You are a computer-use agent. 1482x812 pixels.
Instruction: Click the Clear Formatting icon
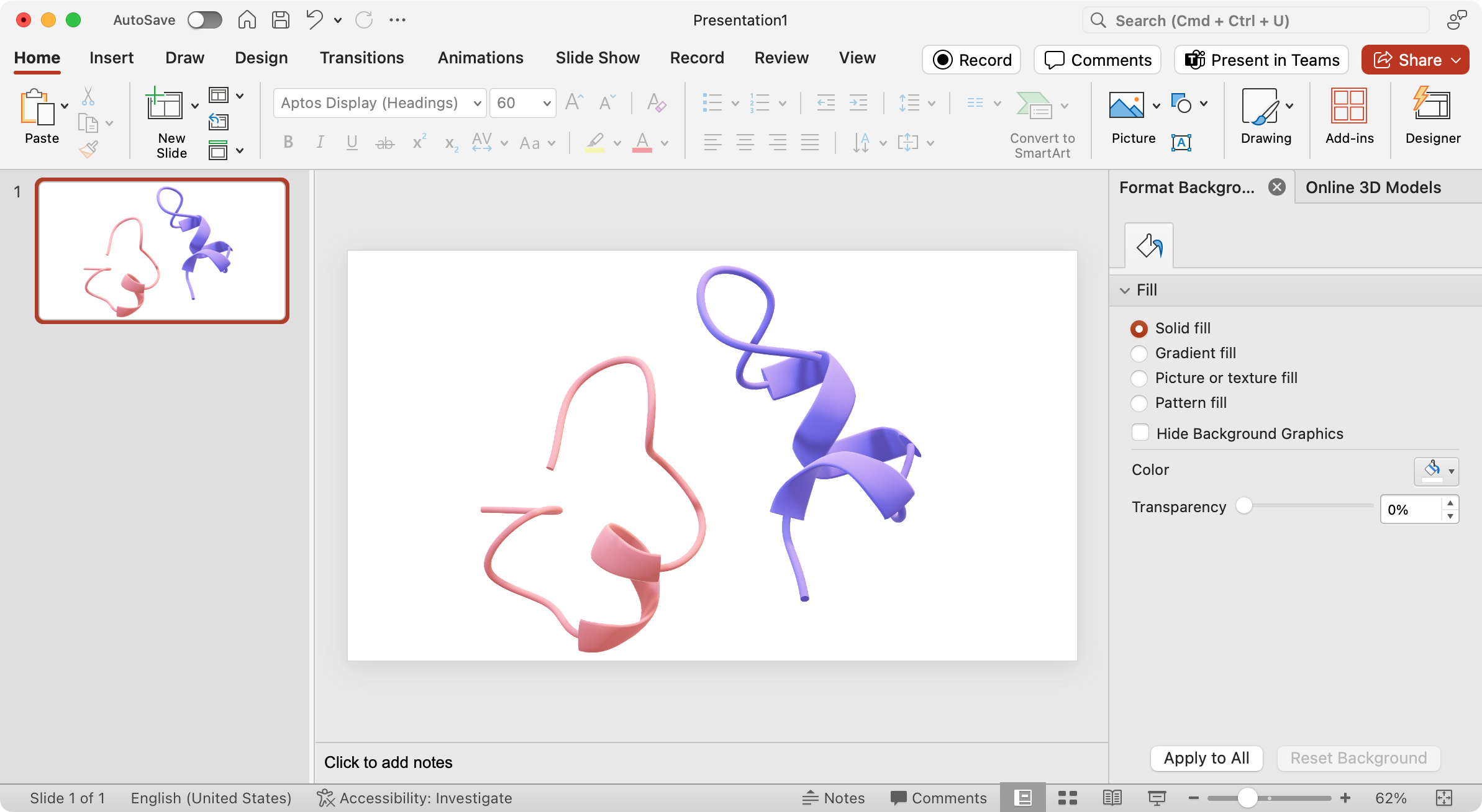point(656,103)
